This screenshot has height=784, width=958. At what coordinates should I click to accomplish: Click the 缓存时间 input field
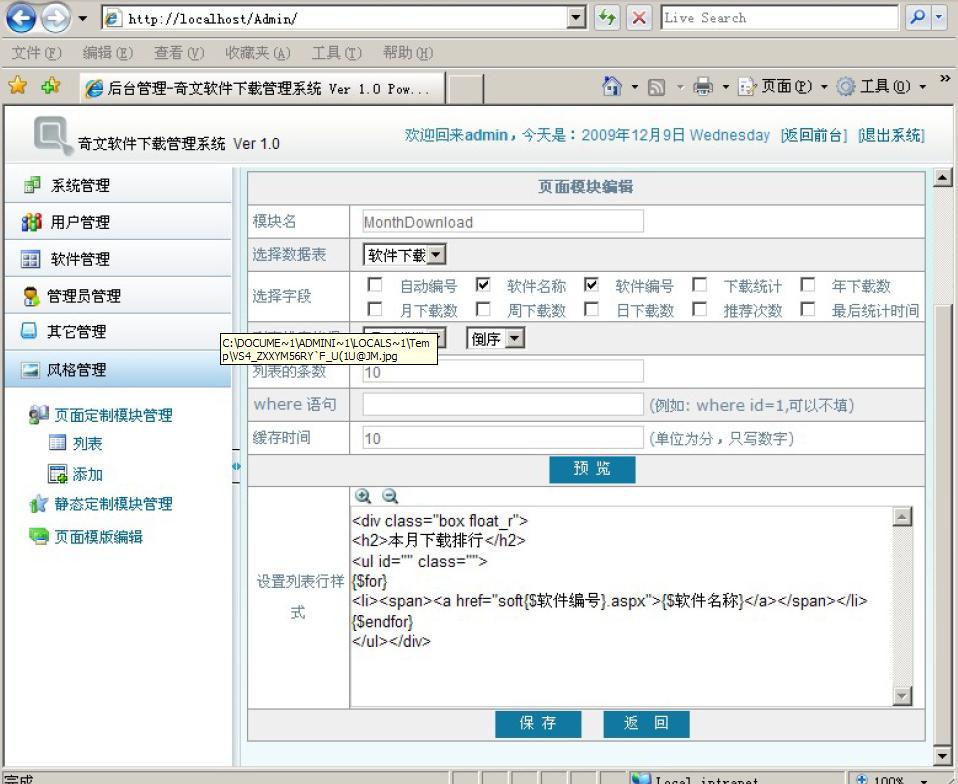point(503,438)
